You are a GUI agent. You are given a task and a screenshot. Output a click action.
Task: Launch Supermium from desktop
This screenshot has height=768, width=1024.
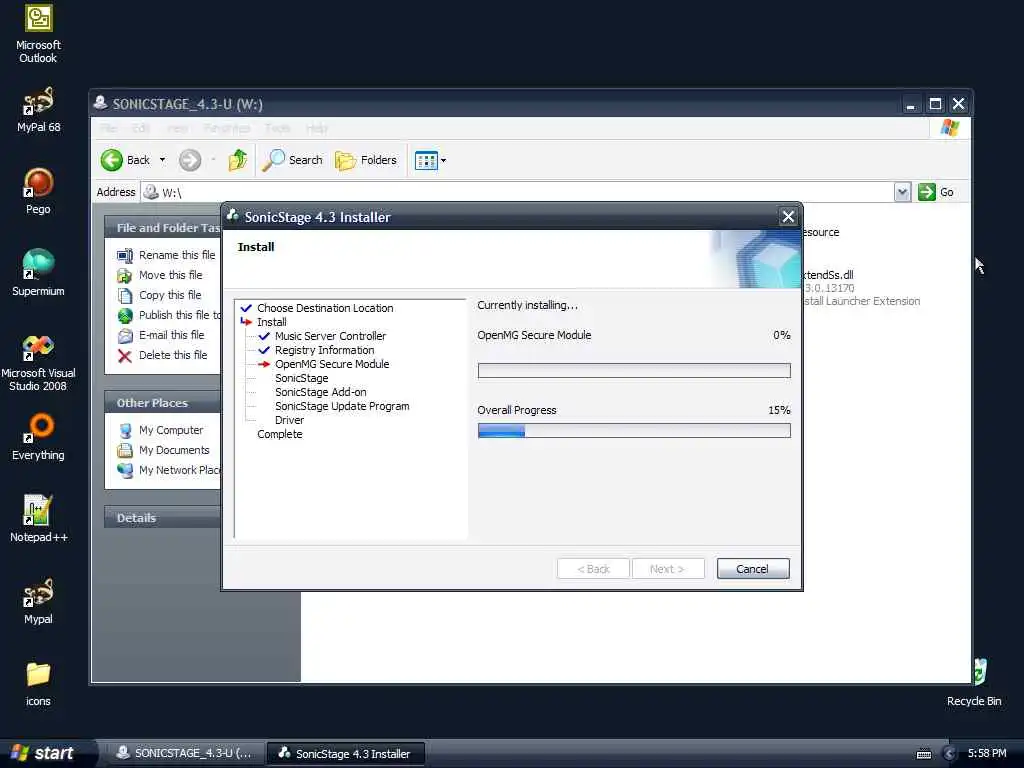(38, 273)
